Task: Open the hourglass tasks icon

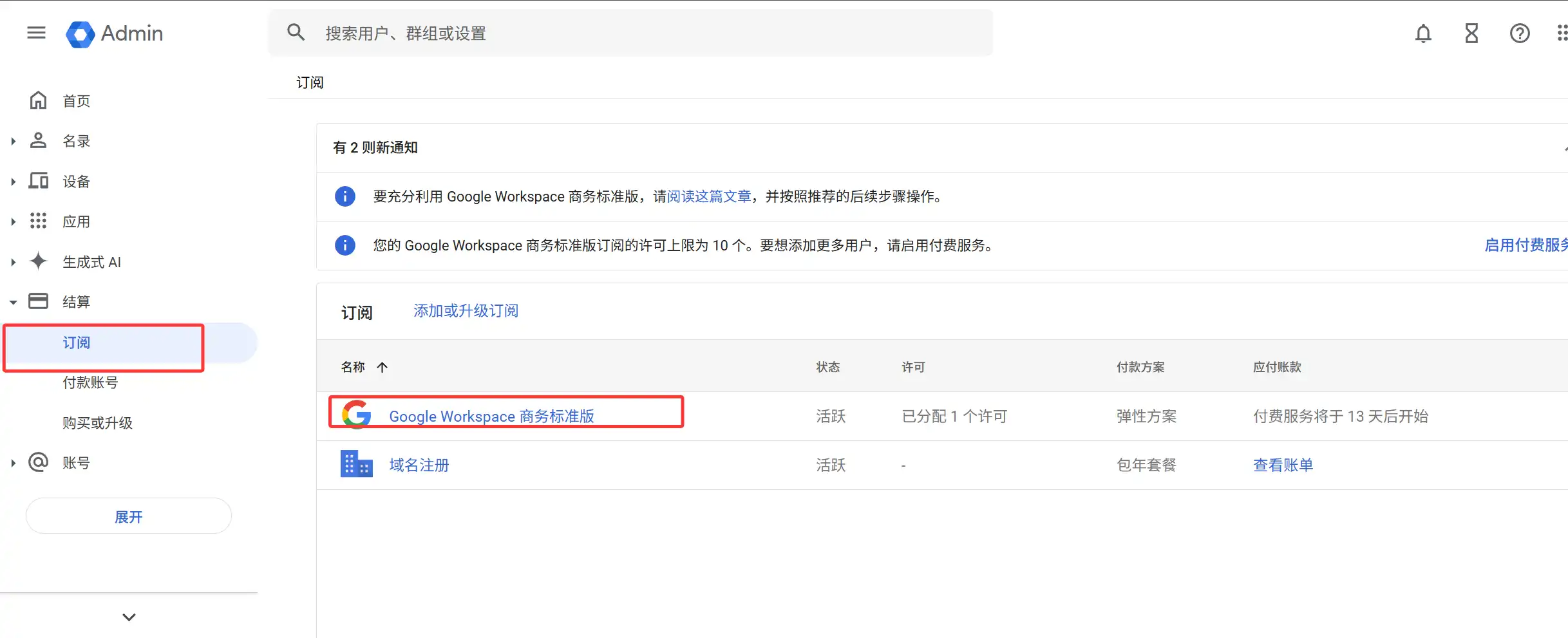Action: [1471, 33]
